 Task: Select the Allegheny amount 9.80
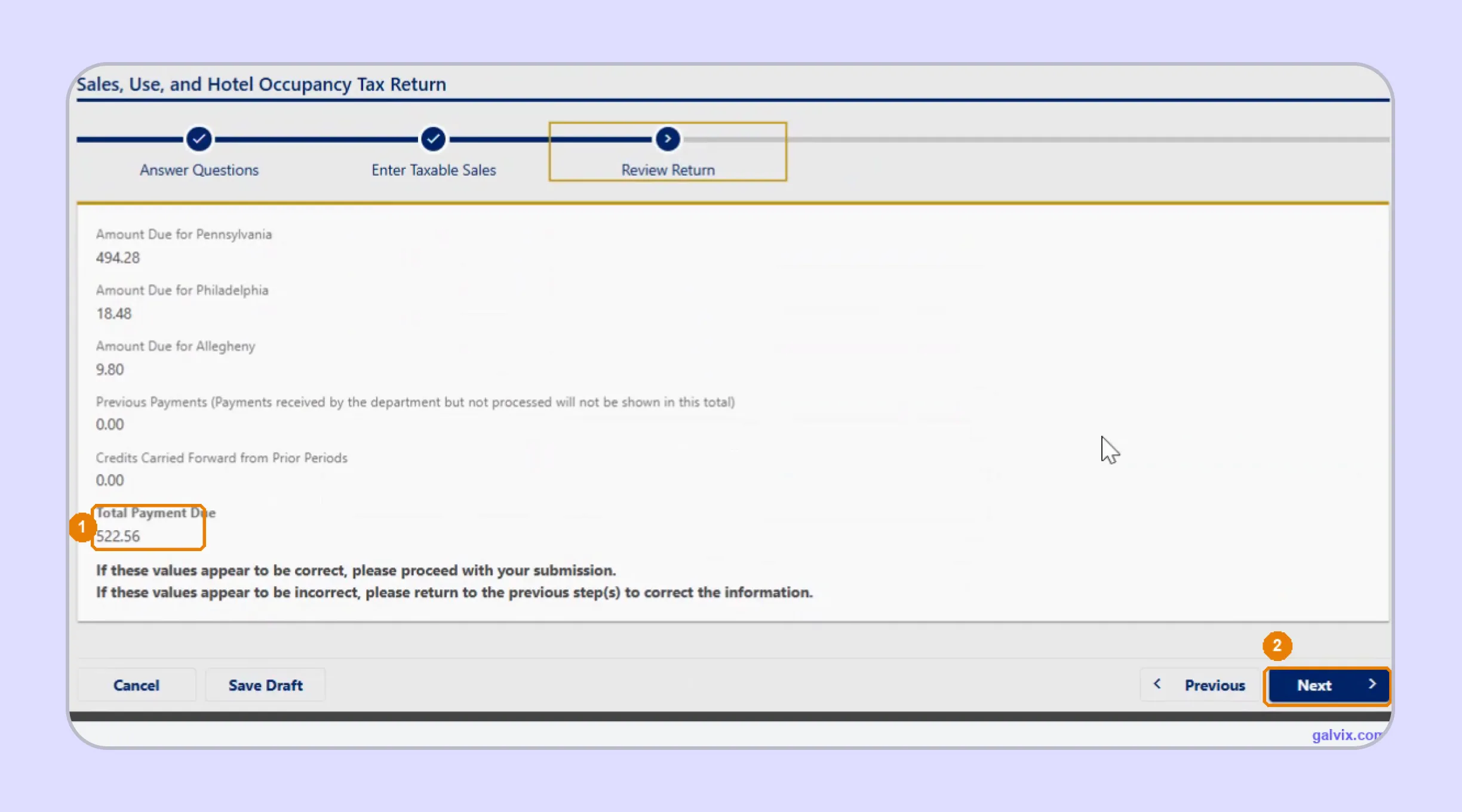[x=110, y=370]
